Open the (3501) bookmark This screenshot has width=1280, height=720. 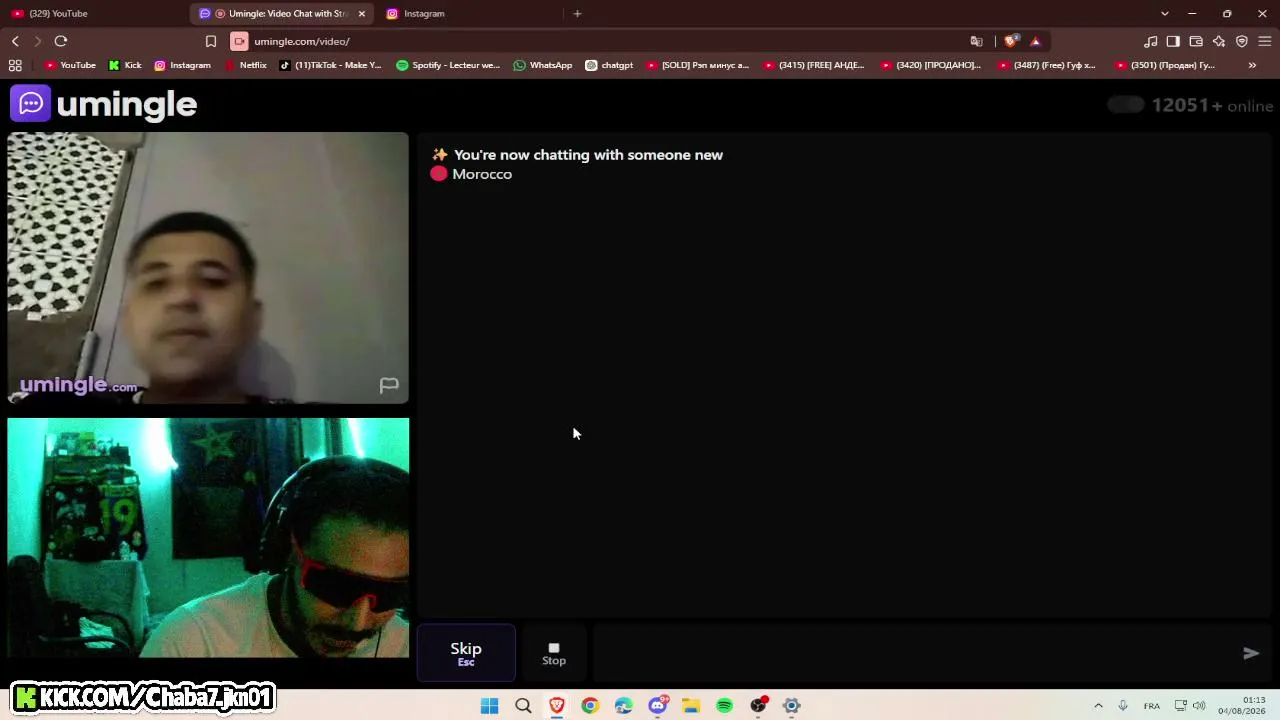1165,65
